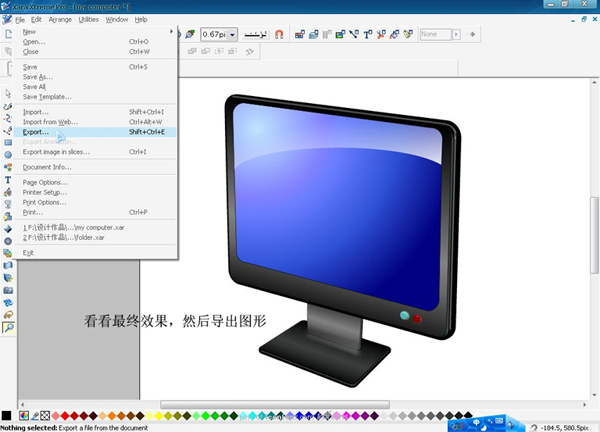This screenshot has width=600, height=432.
Task: Choose Print... menu entry
Action: click(x=95, y=212)
